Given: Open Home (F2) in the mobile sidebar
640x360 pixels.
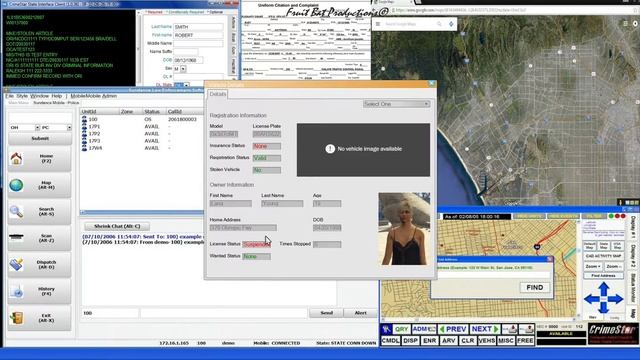Looking at the screenshot, I should pyautogui.click(x=39, y=159).
